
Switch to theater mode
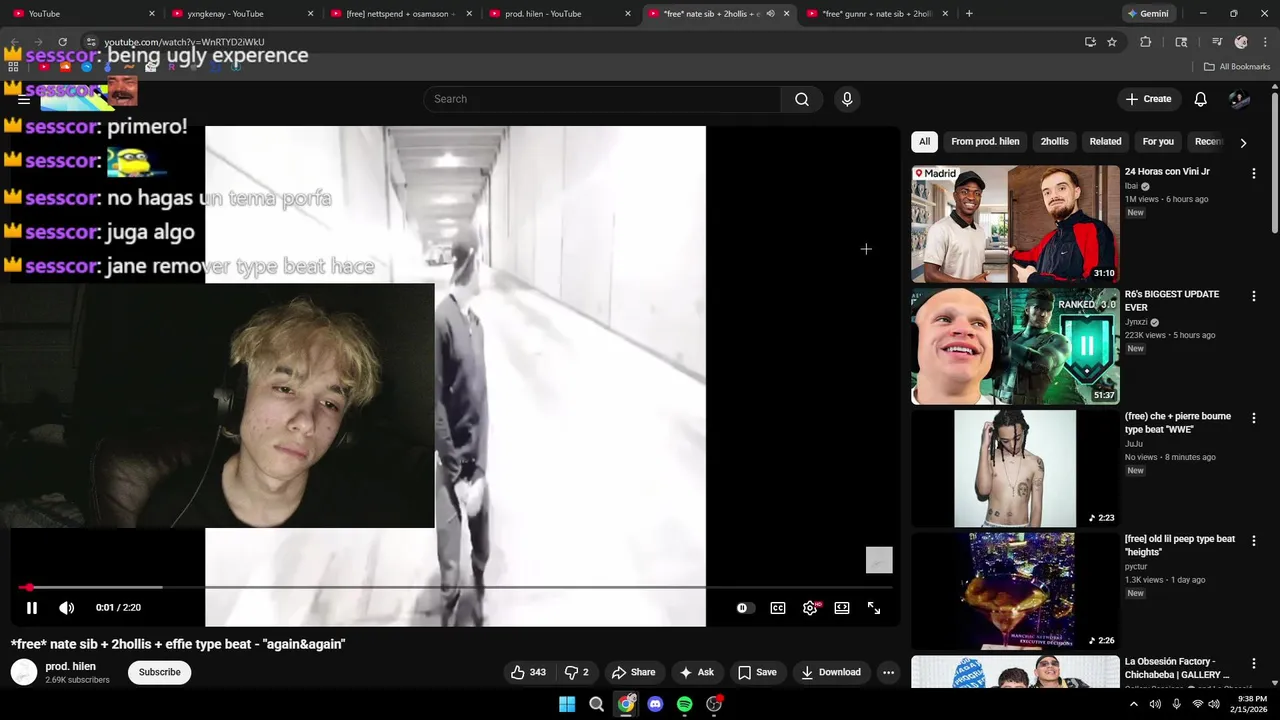pyautogui.click(x=842, y=608)
